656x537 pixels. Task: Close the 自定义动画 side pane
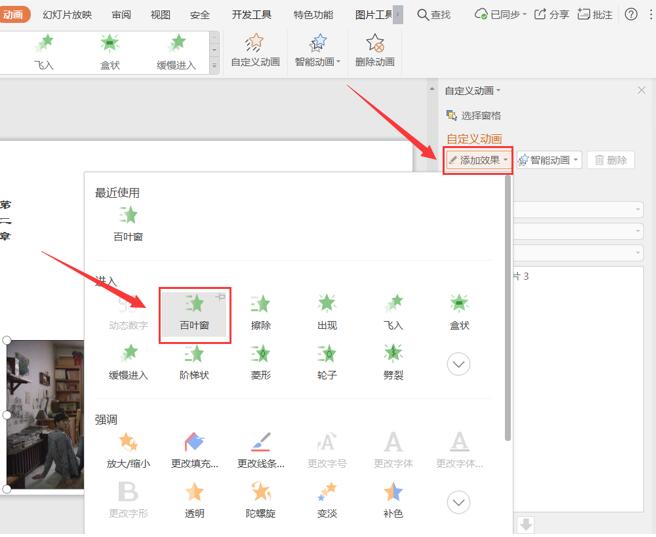(641, 90)
